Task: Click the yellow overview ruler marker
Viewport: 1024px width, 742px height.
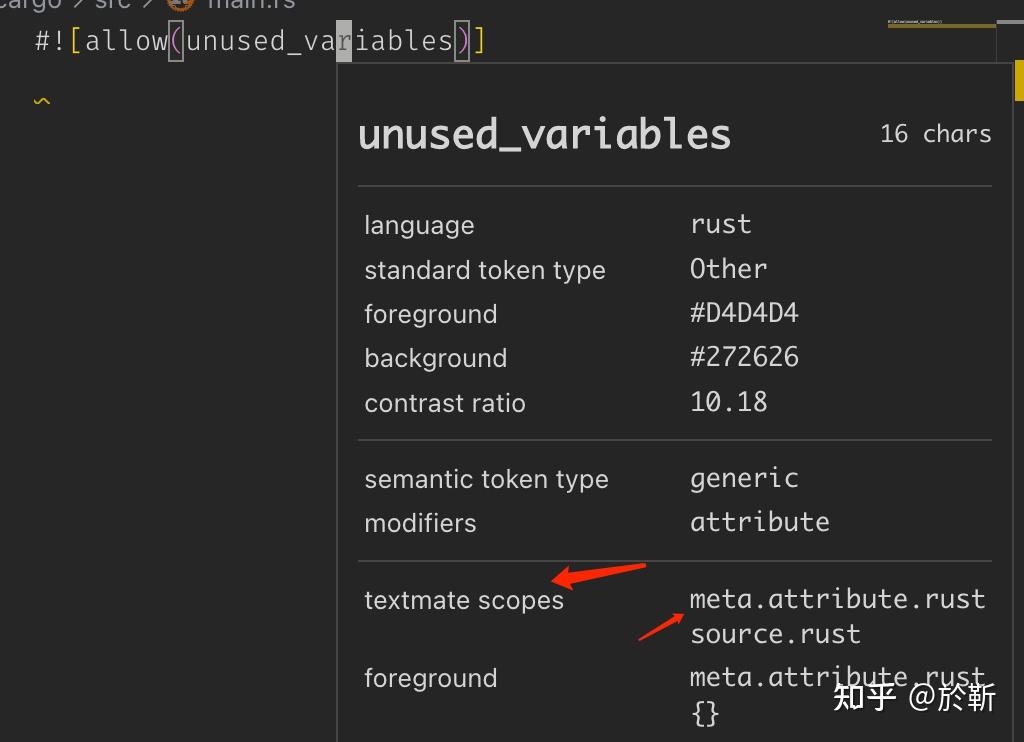Action: [1018, 80]
